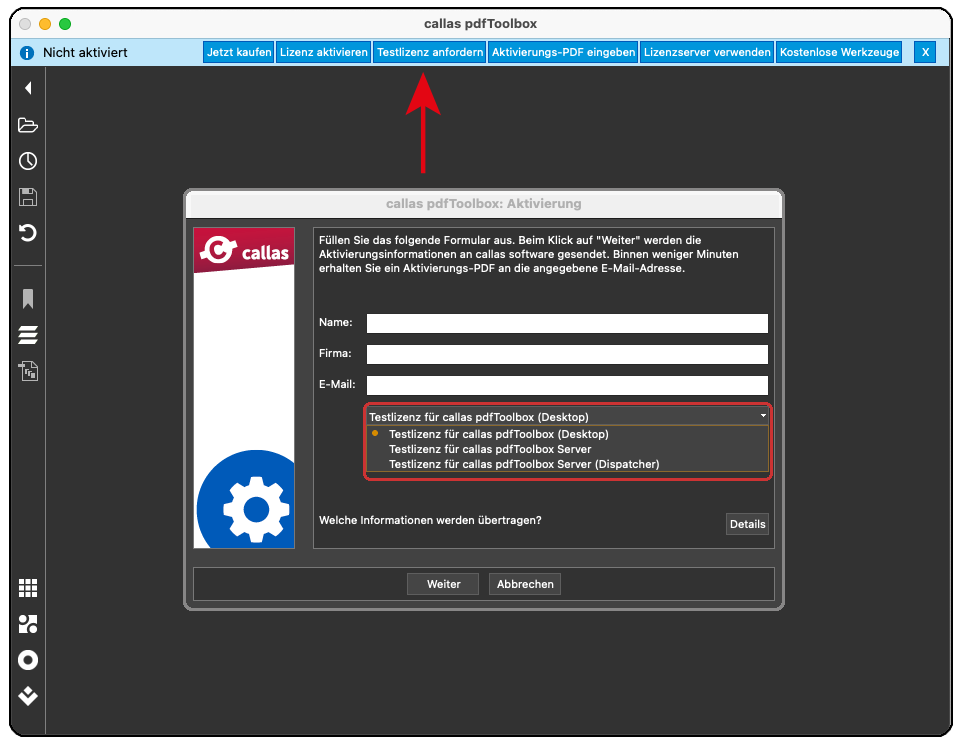Click the Details button
This screenshot has height=744, width=958.
pos(747,524)
